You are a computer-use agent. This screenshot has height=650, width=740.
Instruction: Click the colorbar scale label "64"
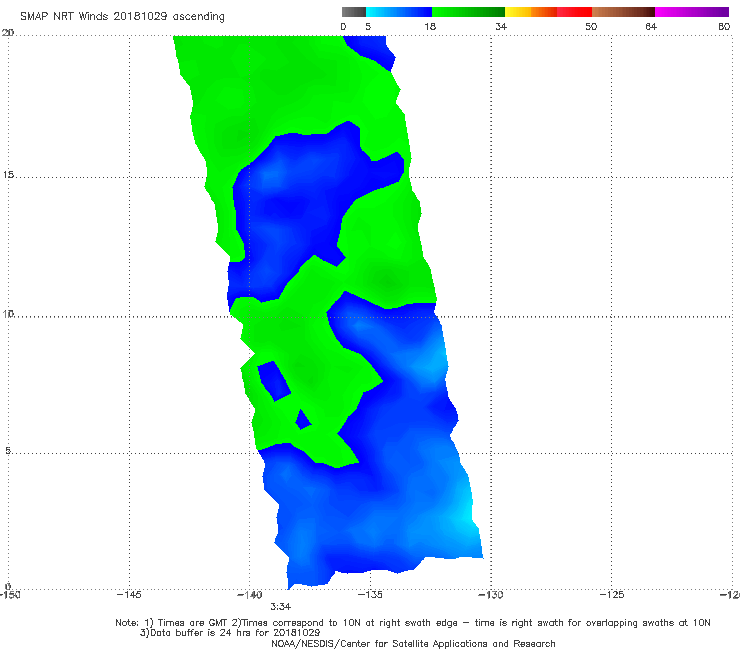pos(651,27)
